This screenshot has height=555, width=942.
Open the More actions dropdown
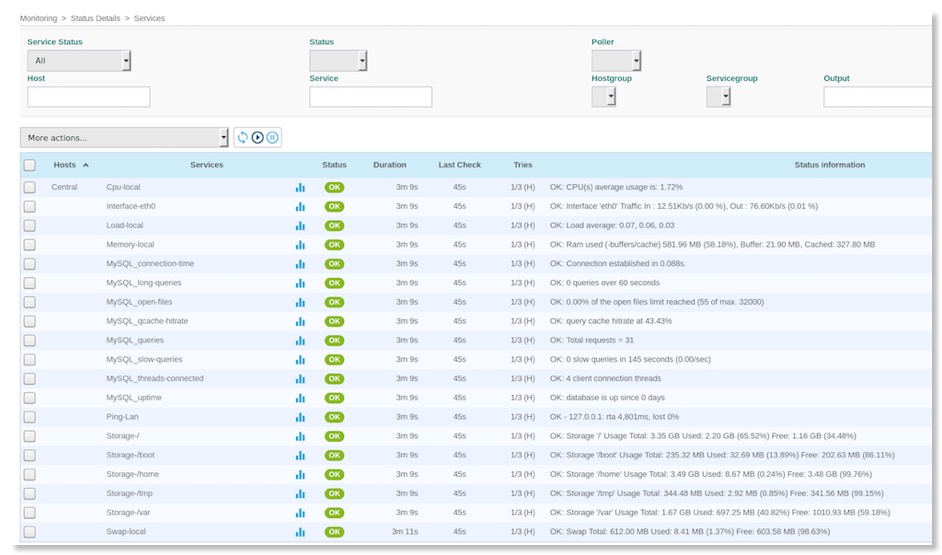(124, 138)
